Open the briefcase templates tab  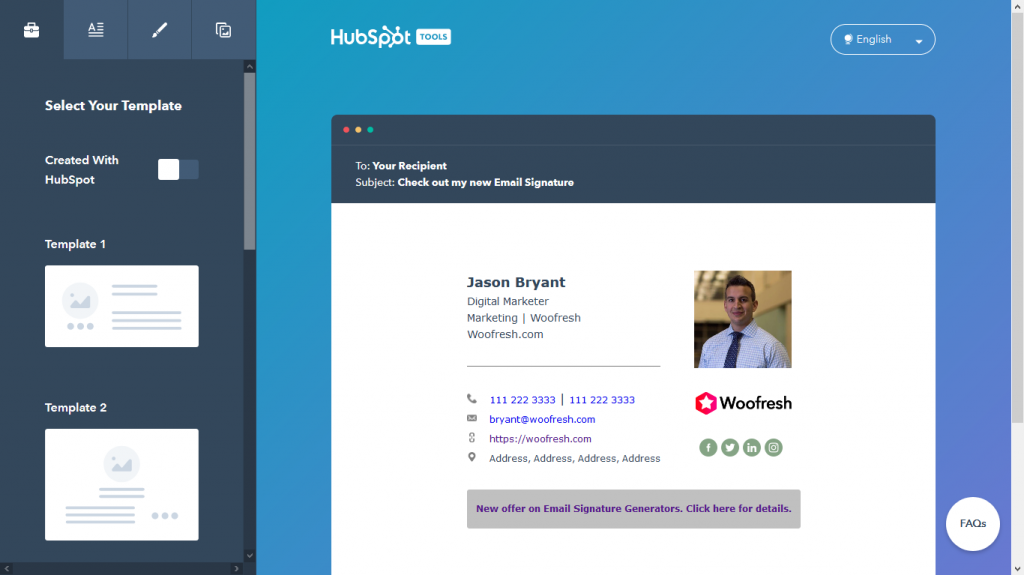pos(31,29)
